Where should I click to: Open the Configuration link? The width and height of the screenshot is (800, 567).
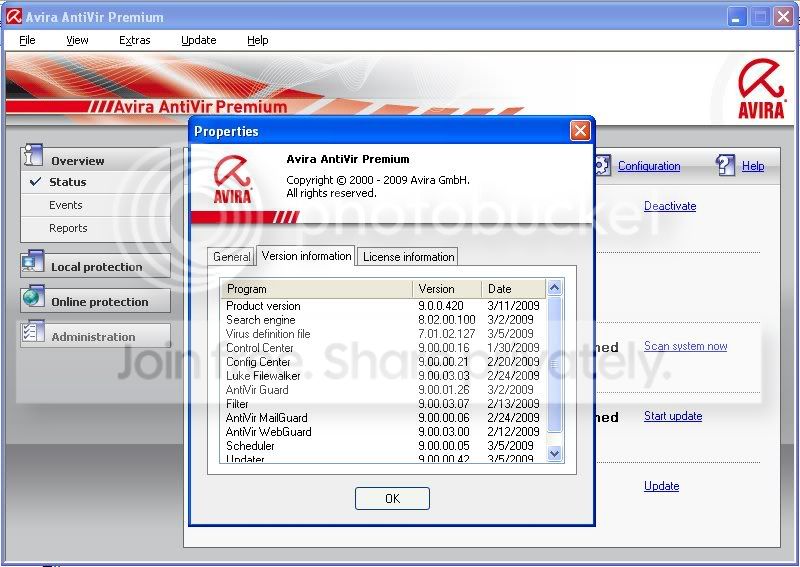(649, 166)
